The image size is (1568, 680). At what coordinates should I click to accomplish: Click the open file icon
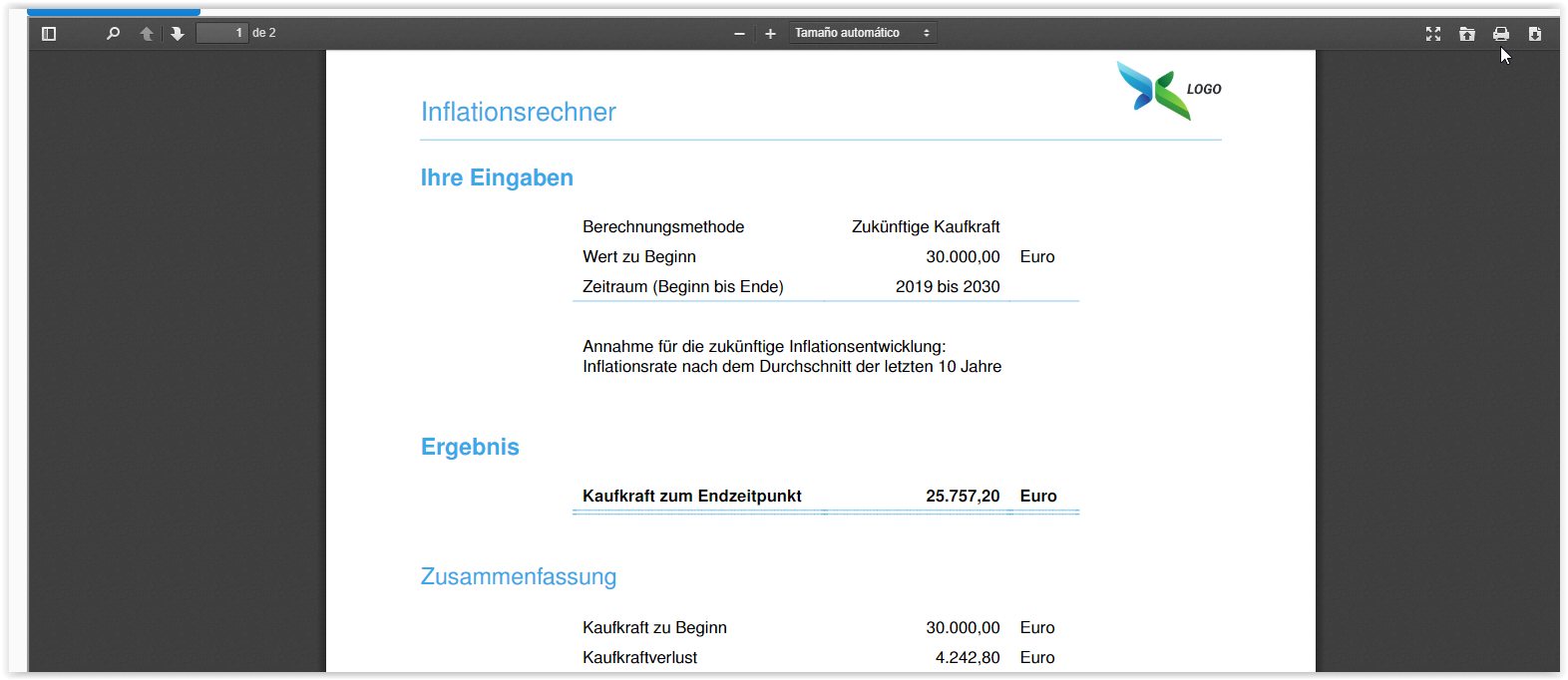(1467, 34)
